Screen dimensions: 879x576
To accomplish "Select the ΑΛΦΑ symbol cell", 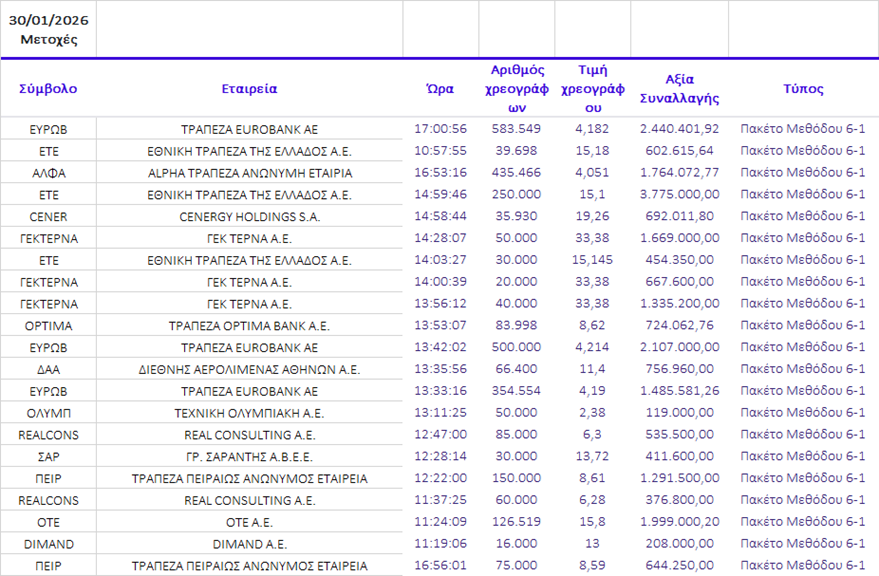I will 48,173.
